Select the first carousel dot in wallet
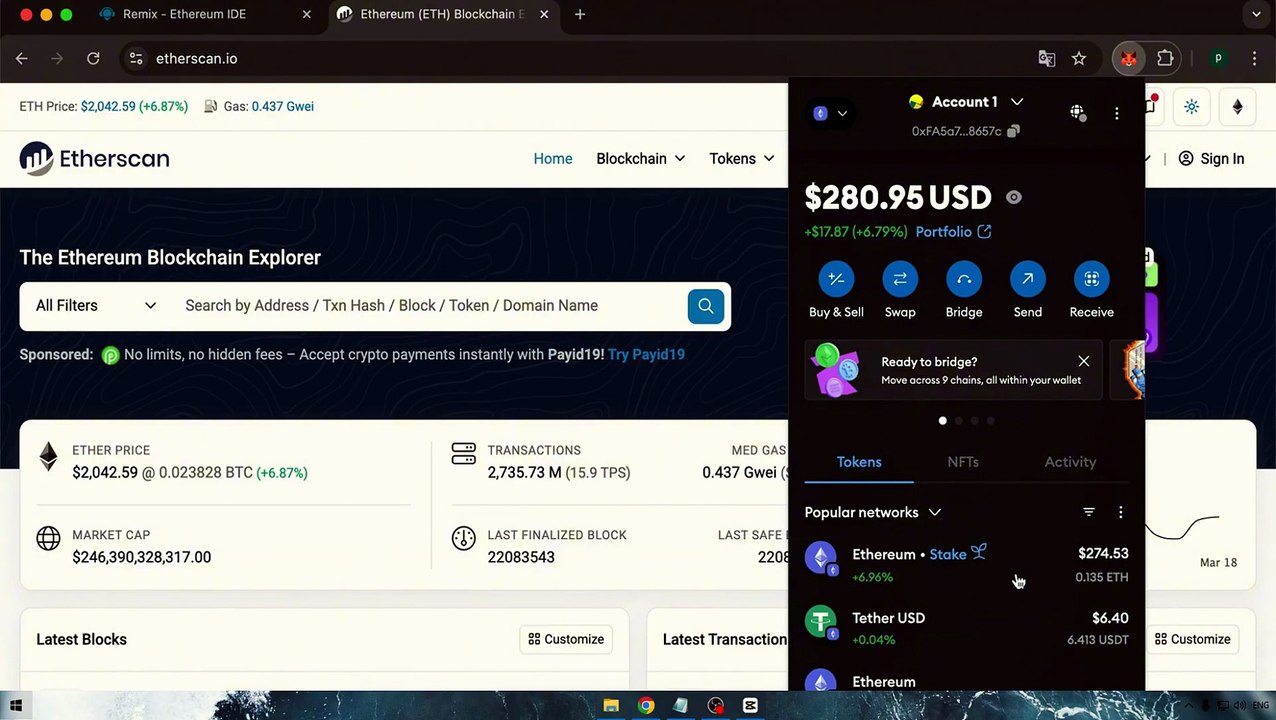The height and width of the screenshot is (720, 1276). coord(942,421)
